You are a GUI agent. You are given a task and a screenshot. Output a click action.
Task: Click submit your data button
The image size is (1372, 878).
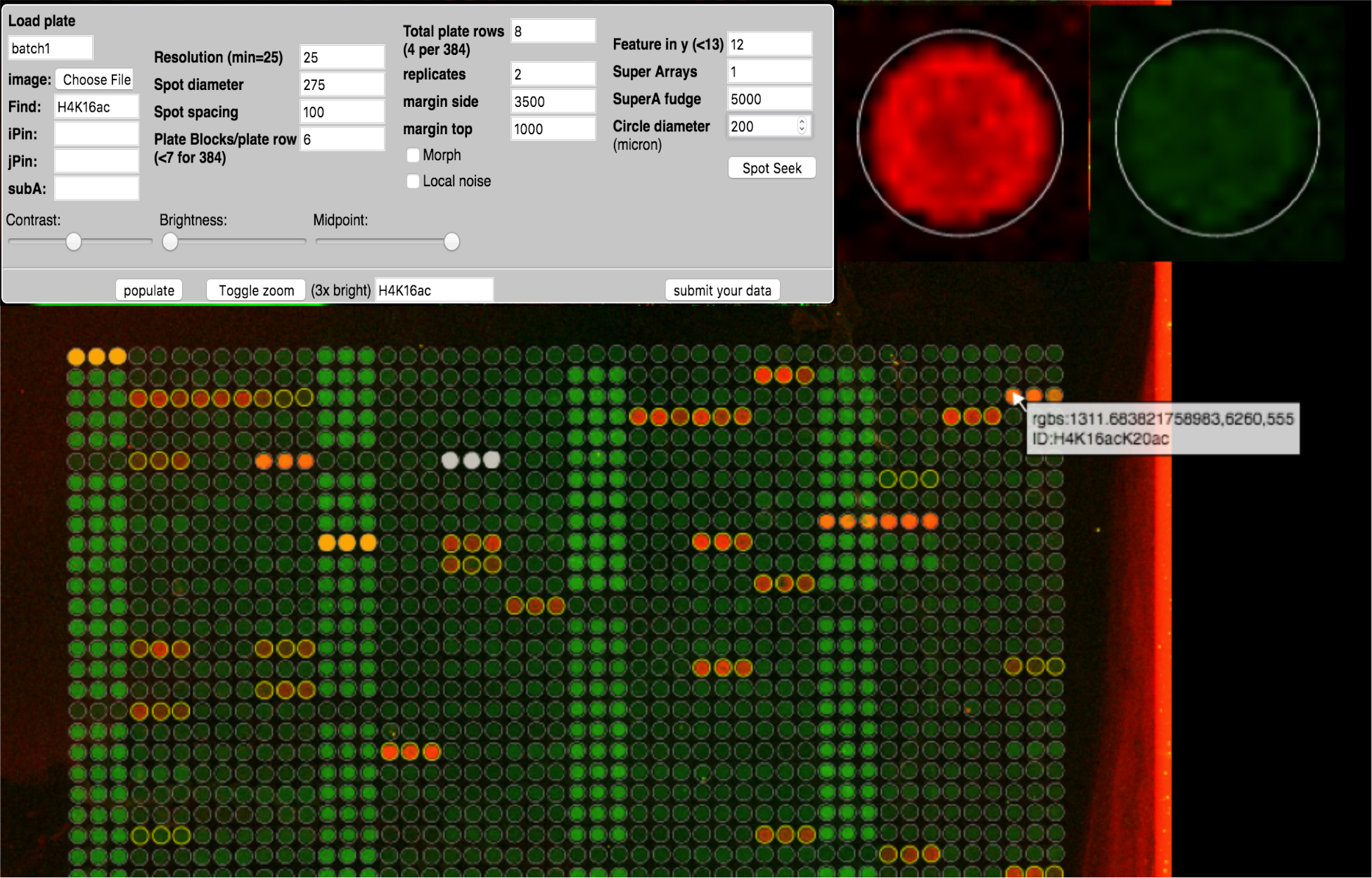[722, 290]
